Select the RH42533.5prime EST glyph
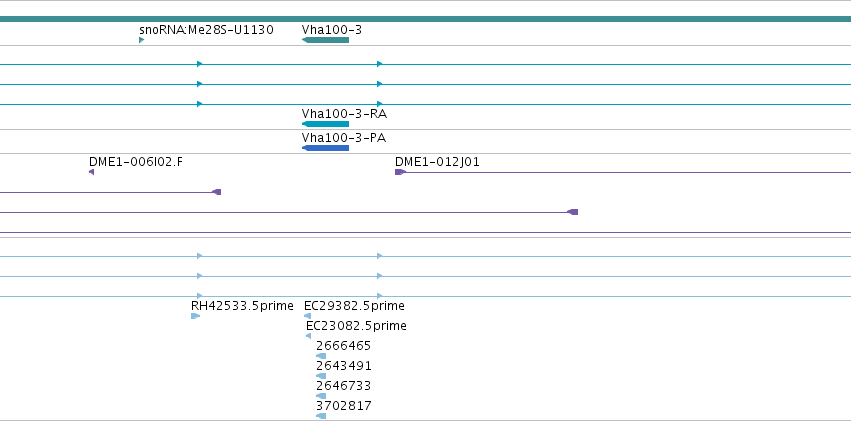The image size is (851, 421). coord(195,316)
